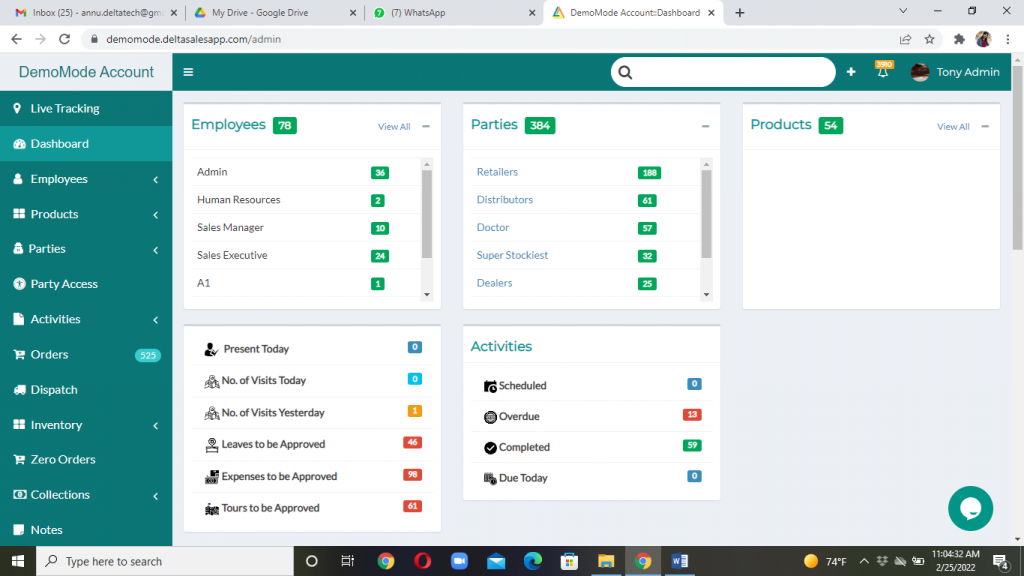Click the Human Resources row
This screenshot has width=1024, height=576.
pyautogui.click(x=307, y=200)
